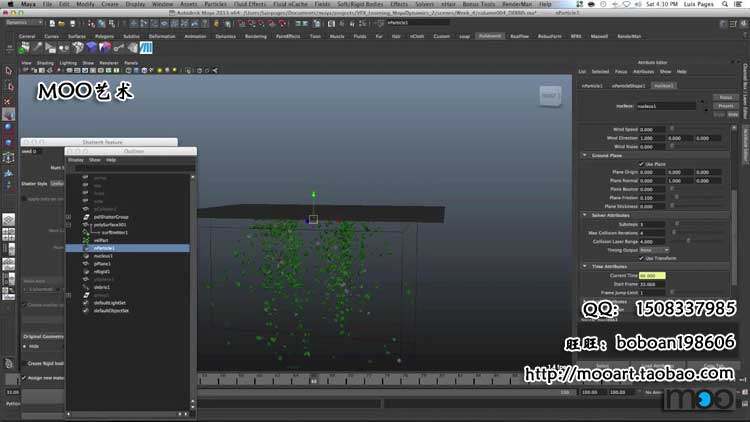Click the key-shaped shelf icon
The height and width of the screenshot is (422, 750).
(119, 48)
